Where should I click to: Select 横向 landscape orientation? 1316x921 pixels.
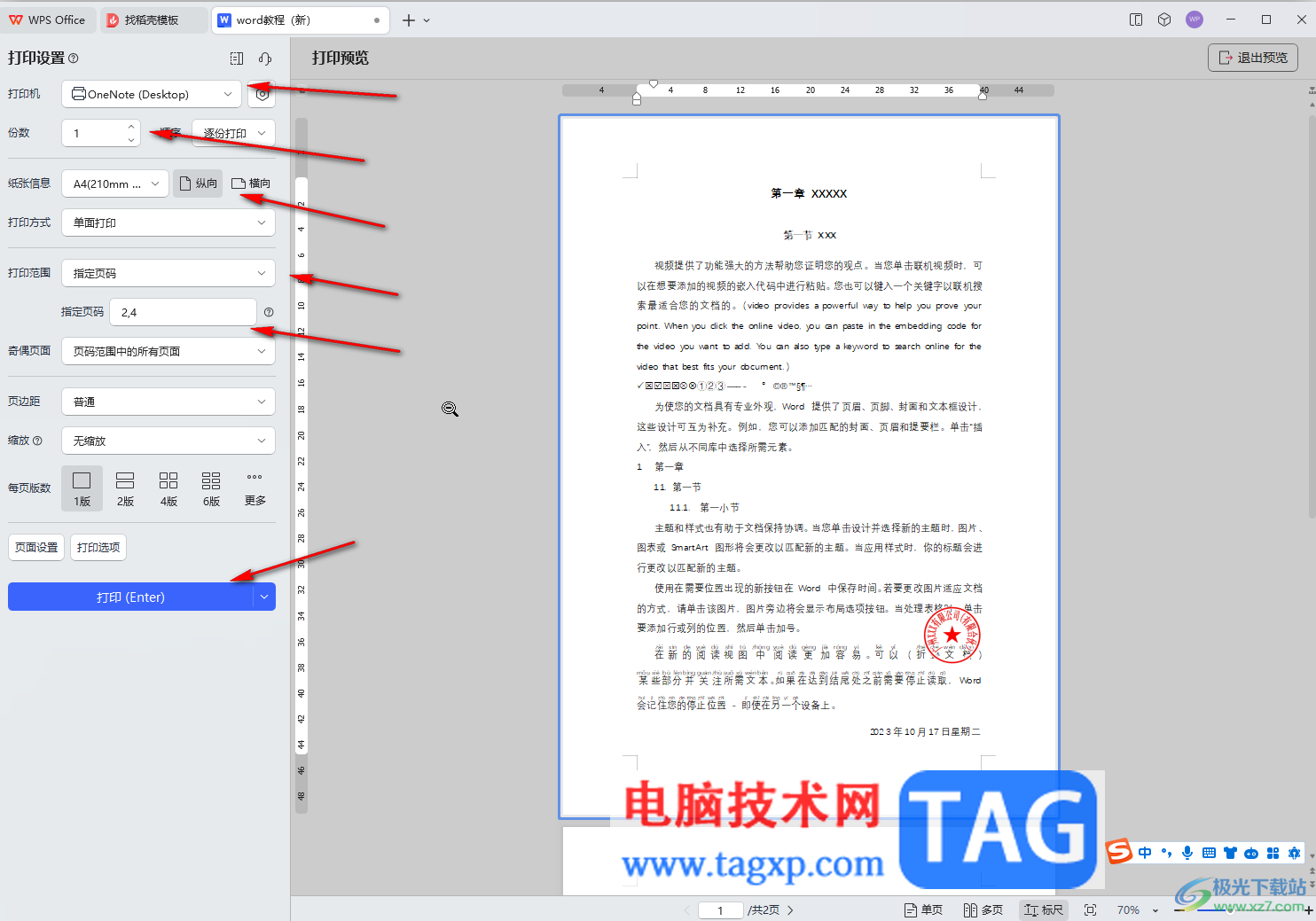[x=251, y=183]
